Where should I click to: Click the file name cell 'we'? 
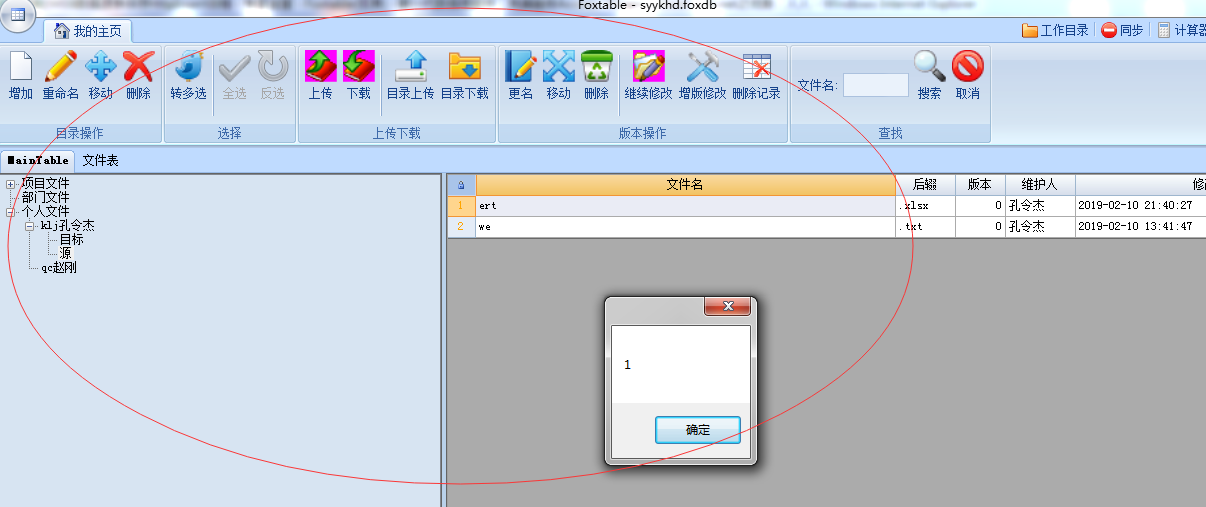coord(685,227)
